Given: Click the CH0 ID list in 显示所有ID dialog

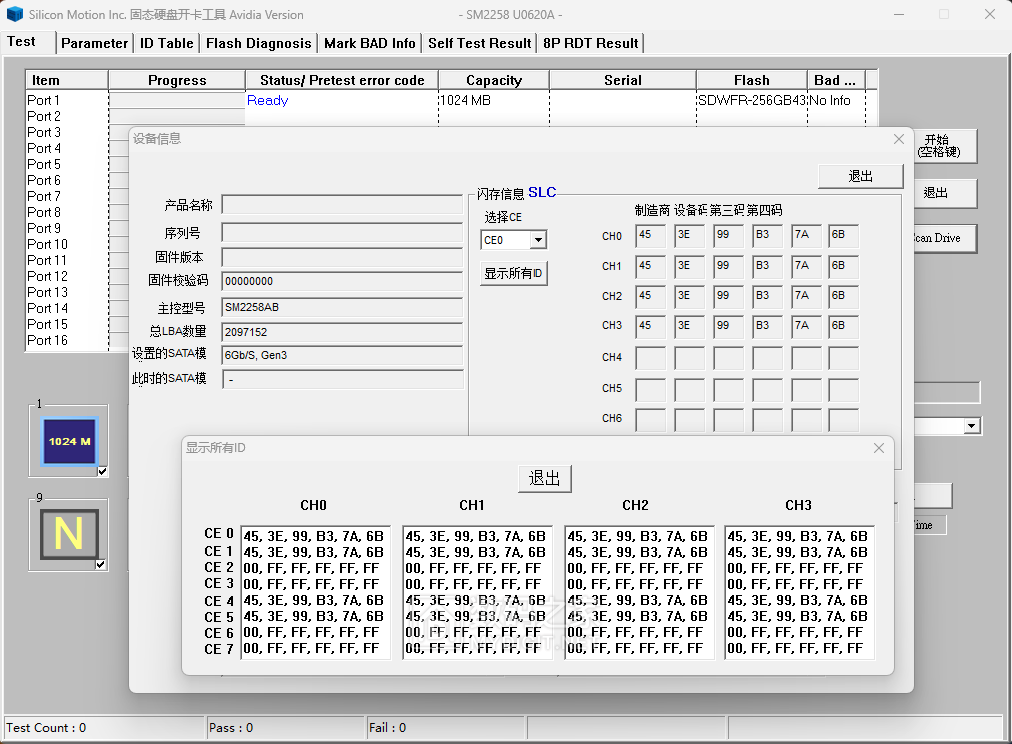Looking at the screenshot, I should click(x=316, y=592).
